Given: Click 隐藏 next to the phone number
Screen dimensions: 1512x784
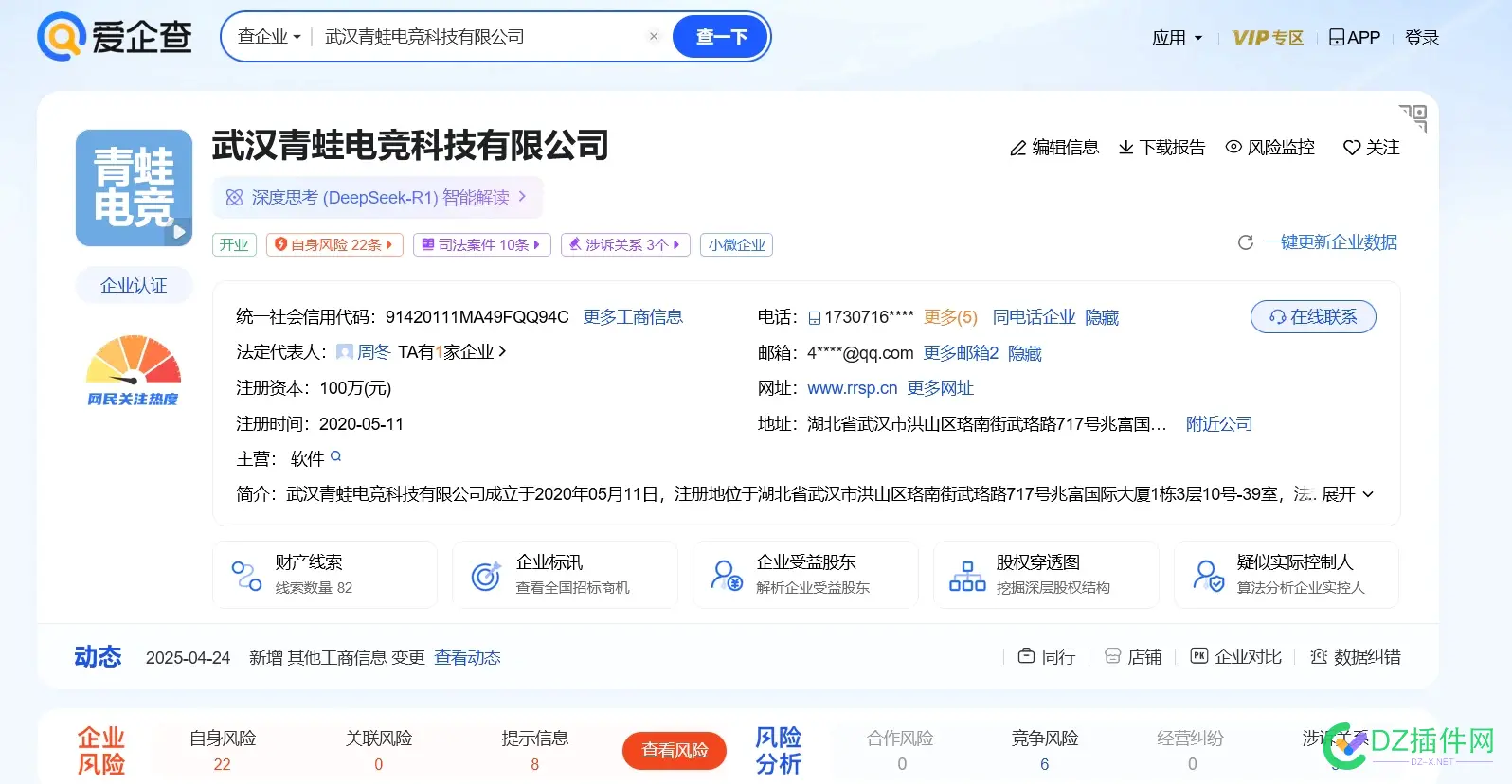Looking at the screenshot, I should click(1102, 317).
